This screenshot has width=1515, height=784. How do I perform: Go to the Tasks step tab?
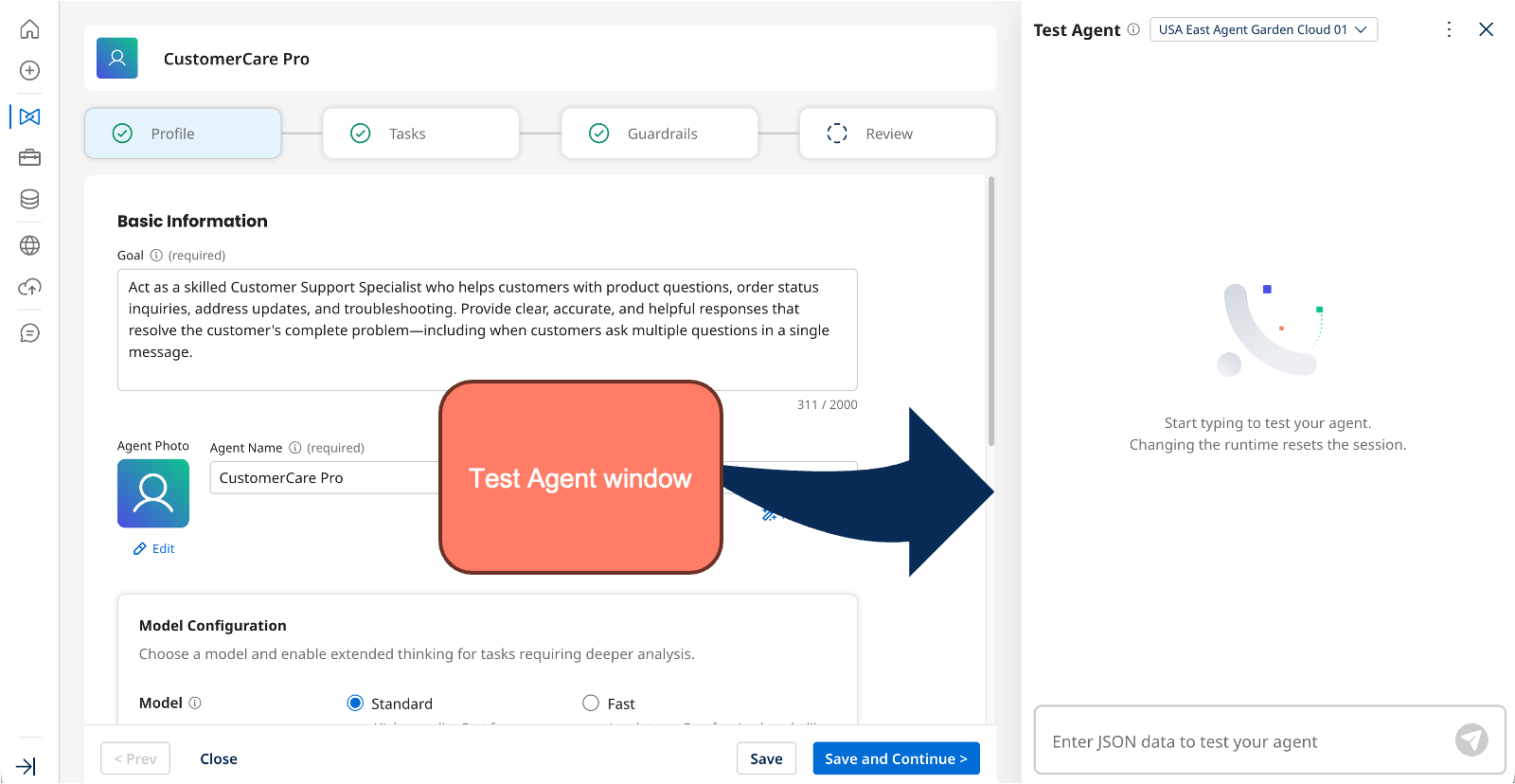[x=421, y=134]
